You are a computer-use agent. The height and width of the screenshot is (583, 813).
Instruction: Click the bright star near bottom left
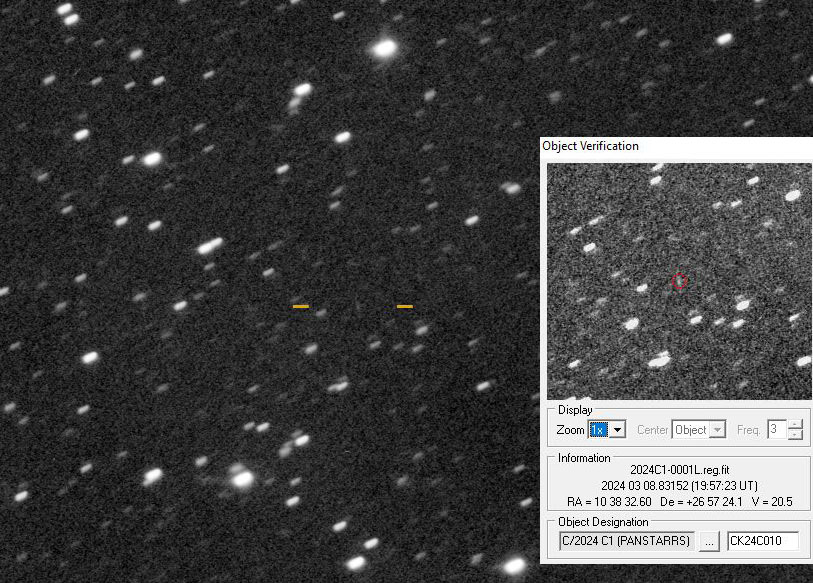[241, 479]
